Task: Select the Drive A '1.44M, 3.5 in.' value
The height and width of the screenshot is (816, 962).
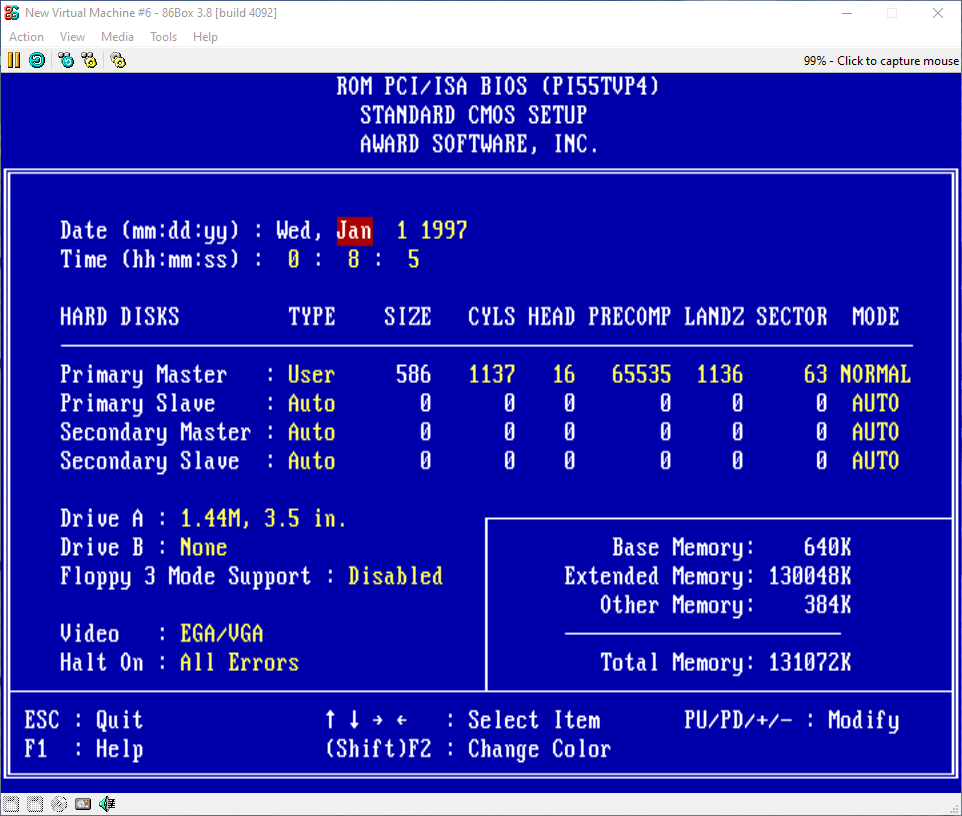Action: click(x=263, y=519)
